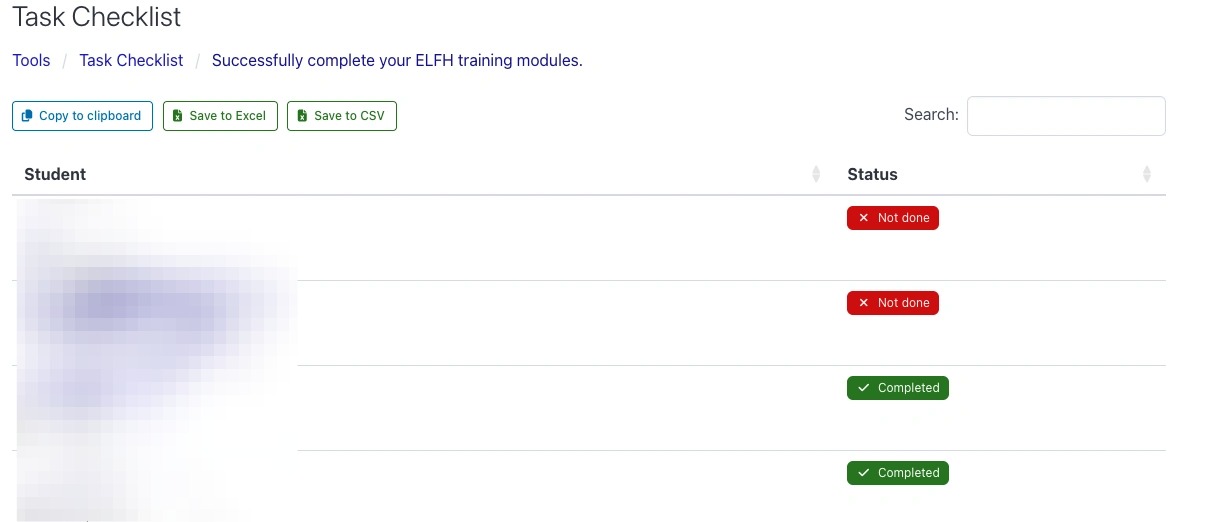Click the checkmark icon in first Completed badge

(864, 388)
